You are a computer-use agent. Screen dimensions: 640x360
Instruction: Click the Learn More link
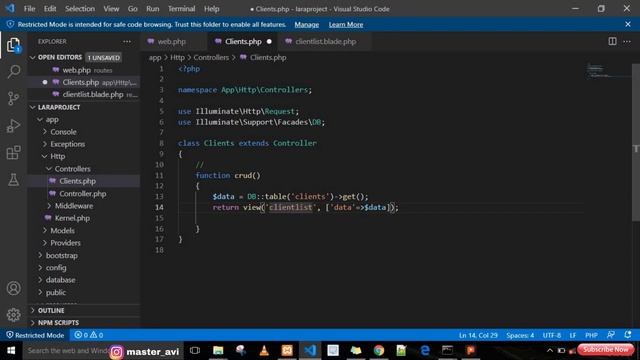[346, 24]
